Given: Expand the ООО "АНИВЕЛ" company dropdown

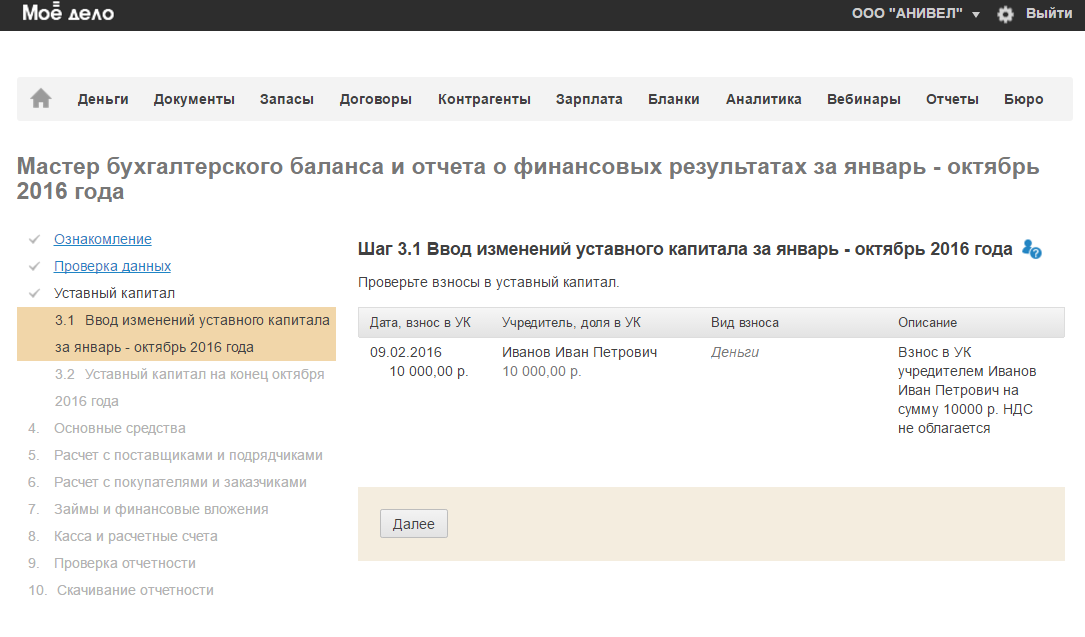Looking at the screenshot, I should click(915, 14).
